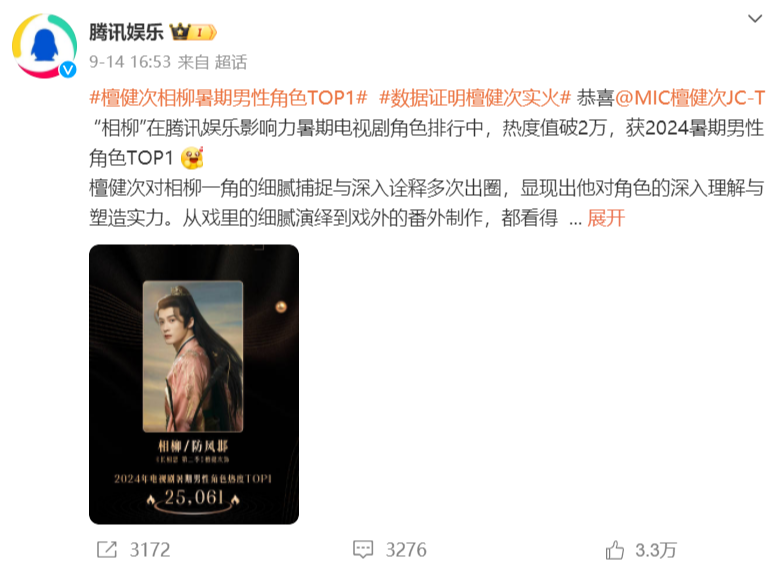Image resolution: width=776 pixels, height=573 pixels.
Task: Click the laughing emoji after TOP1
Action: [x=192, y=158]
